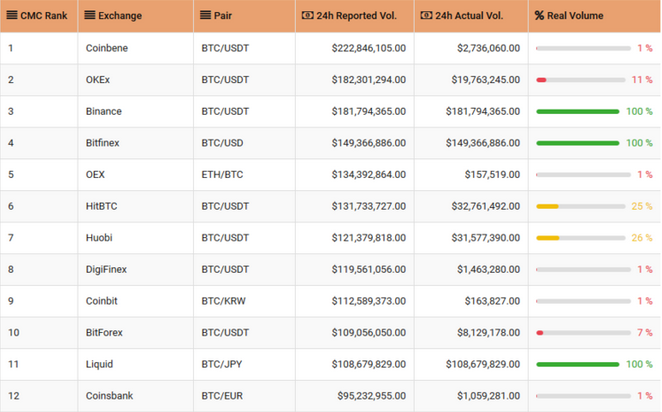Click reported volume $109,056,050.00
The image size is (662, 412).
point(369,333)
